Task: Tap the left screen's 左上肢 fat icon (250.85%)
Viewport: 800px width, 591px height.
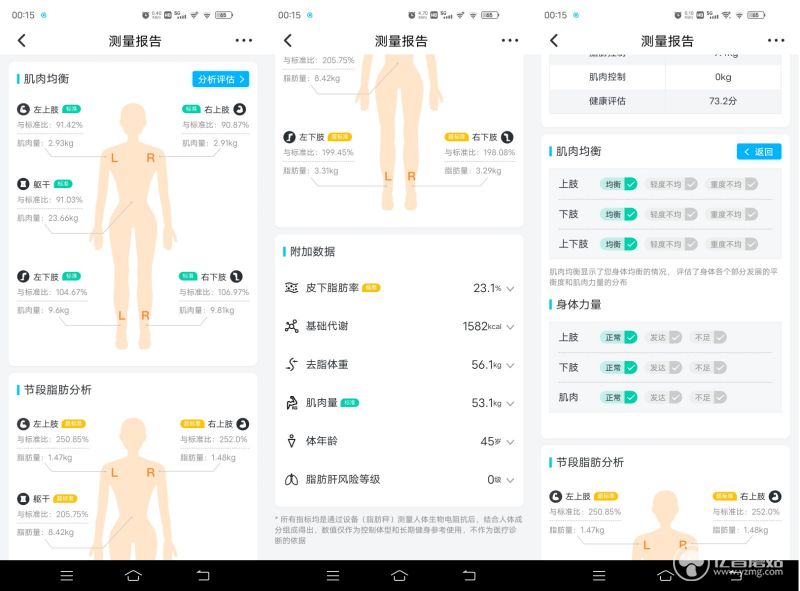Action: tap(23, 424)
